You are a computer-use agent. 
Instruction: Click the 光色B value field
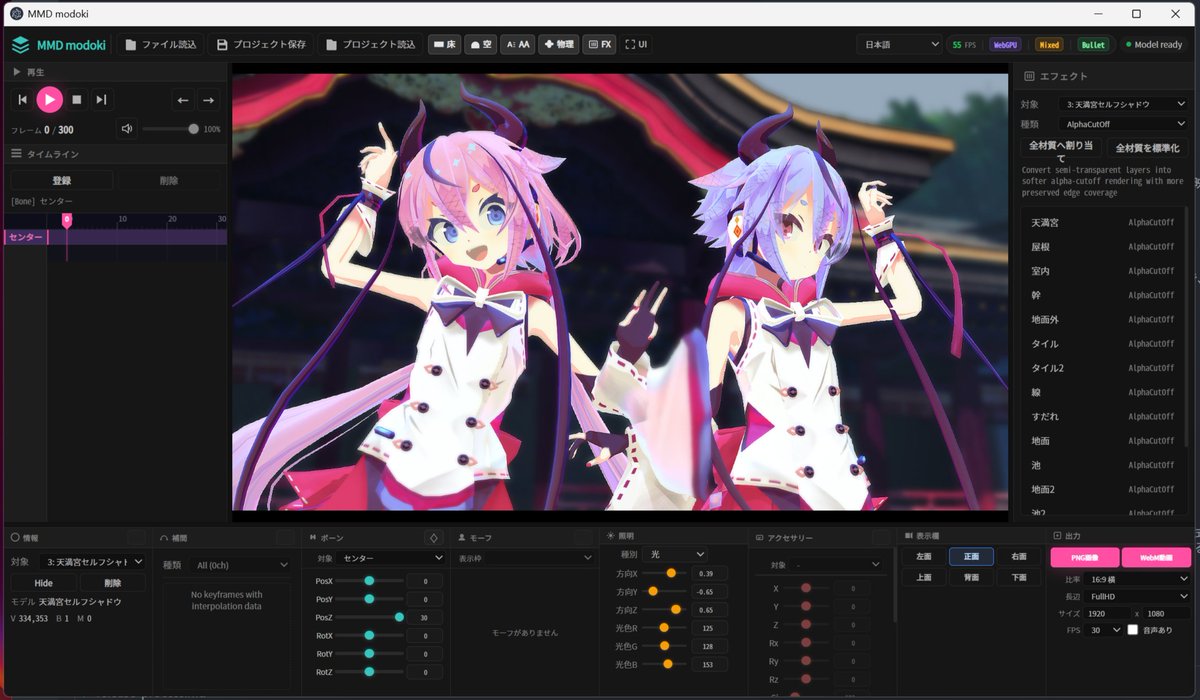click(x=709, y=664)
